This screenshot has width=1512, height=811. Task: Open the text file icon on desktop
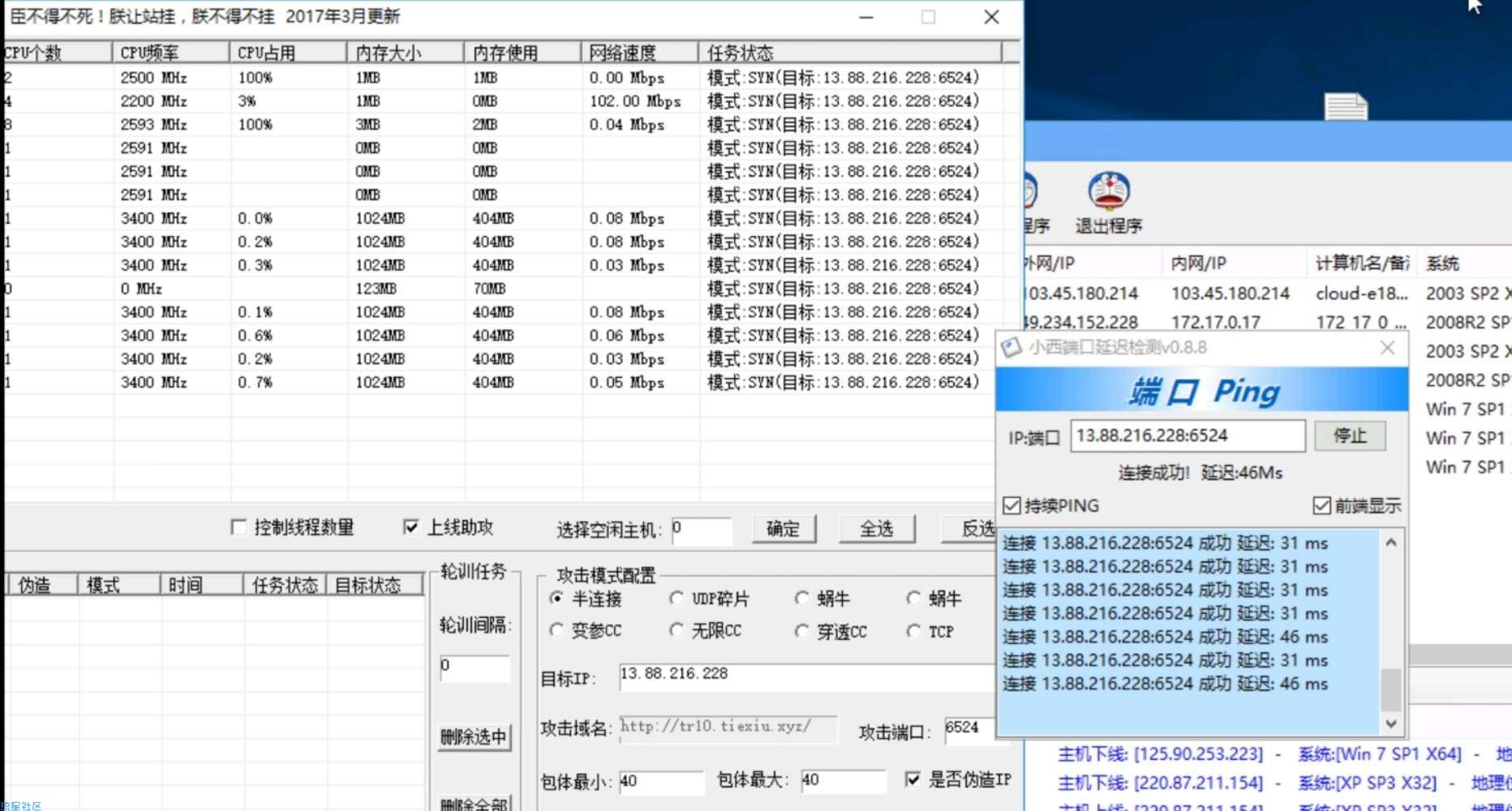1346,106
